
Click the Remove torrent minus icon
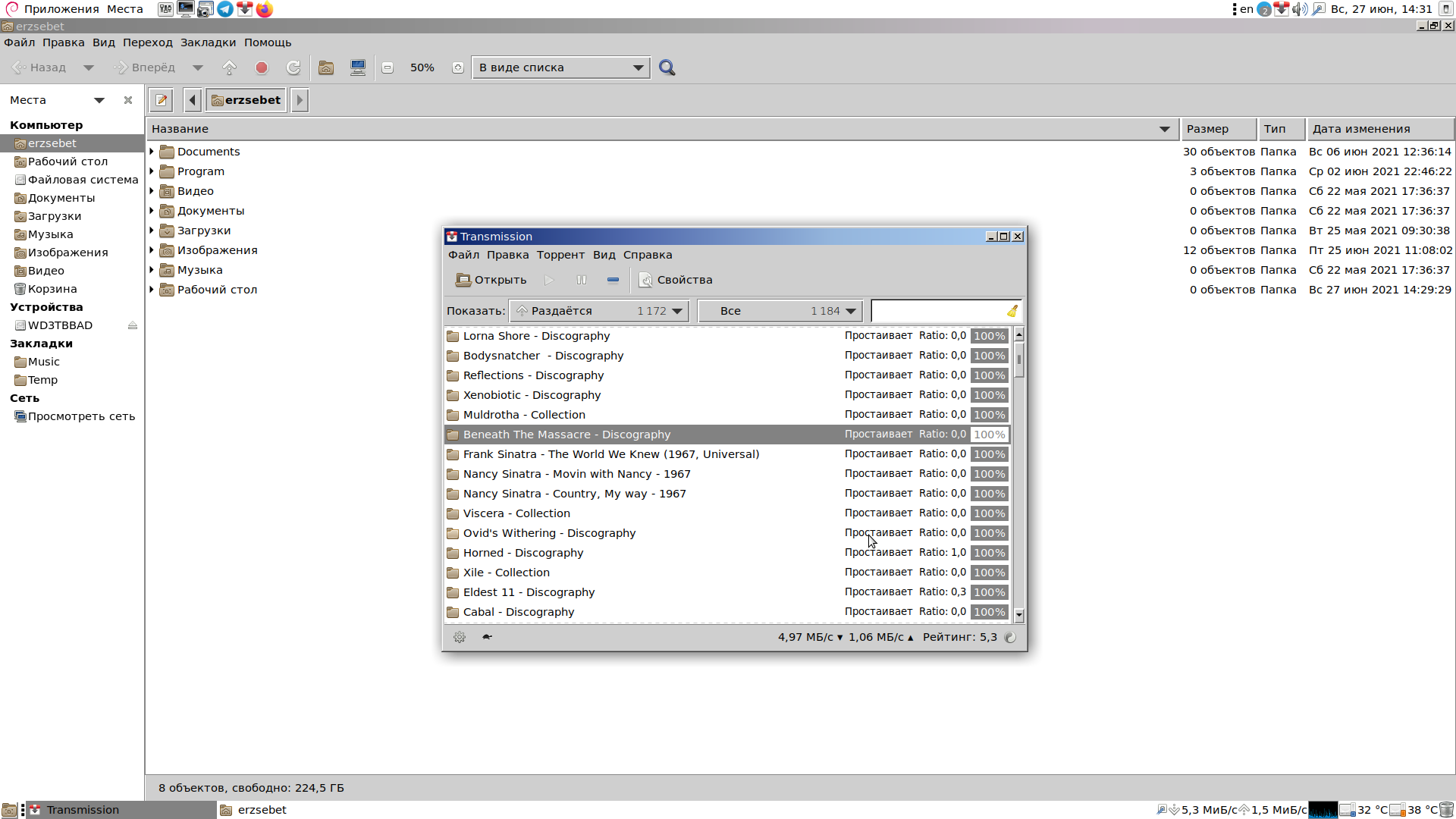(x=613, y=280)
